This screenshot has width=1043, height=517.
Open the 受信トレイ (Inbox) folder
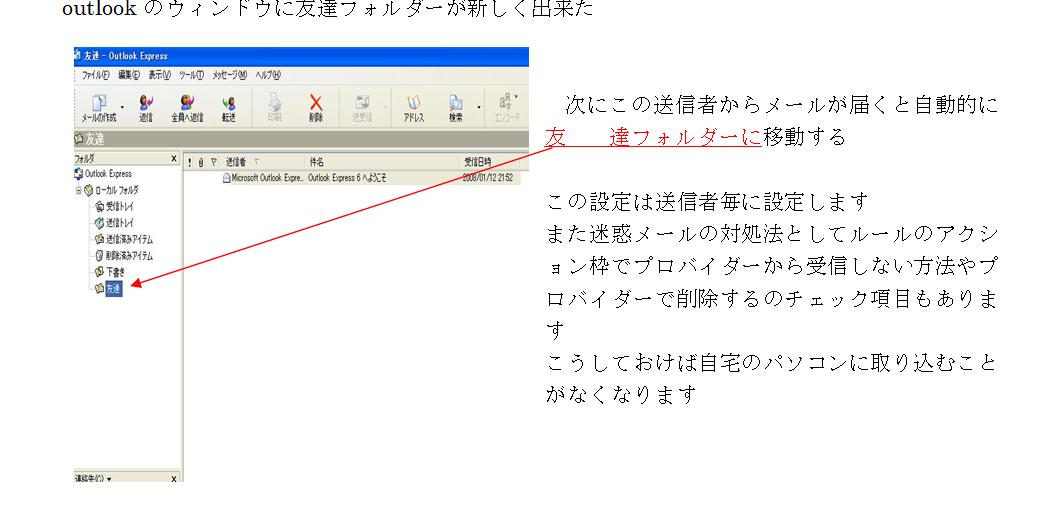coord(114,206)
